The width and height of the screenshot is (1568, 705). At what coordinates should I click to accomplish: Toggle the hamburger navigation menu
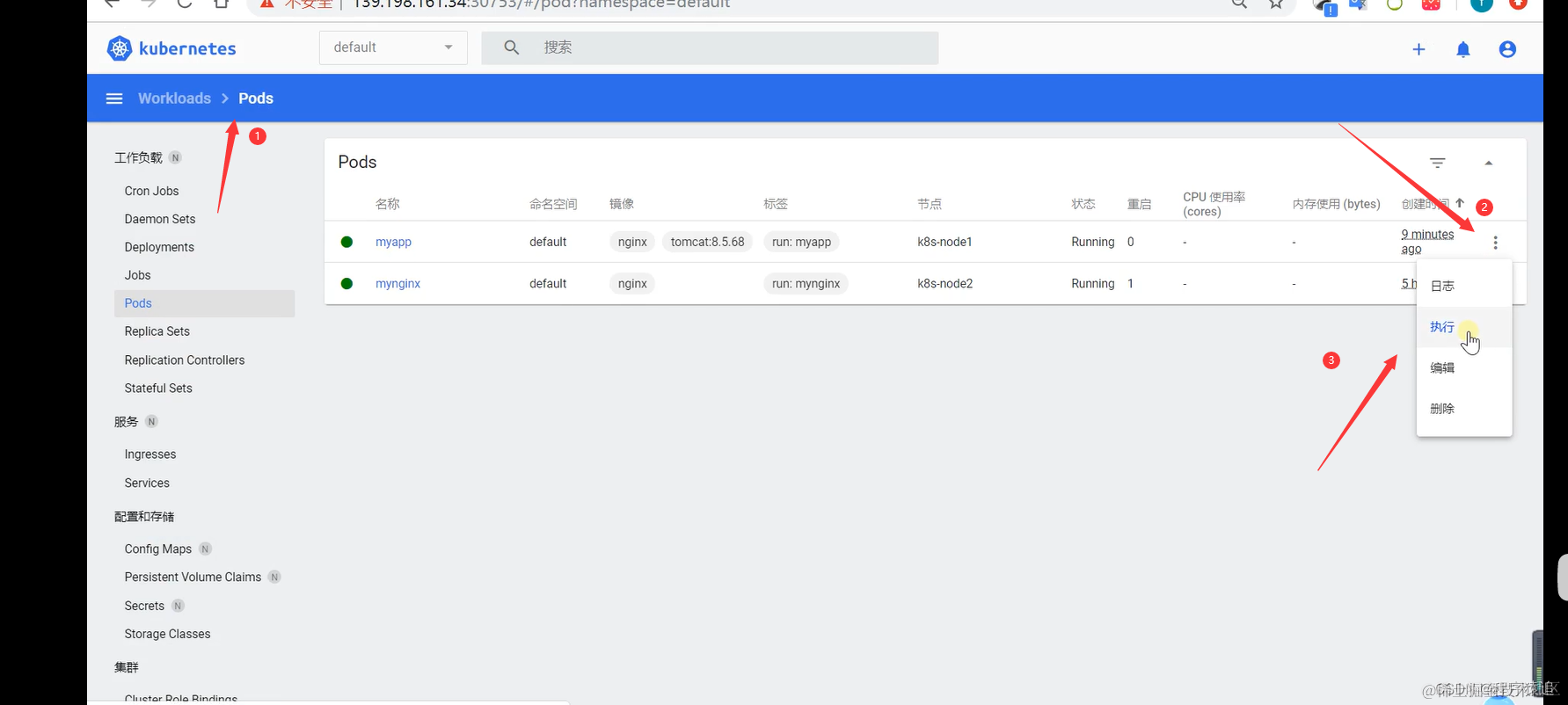click(114, 98)
